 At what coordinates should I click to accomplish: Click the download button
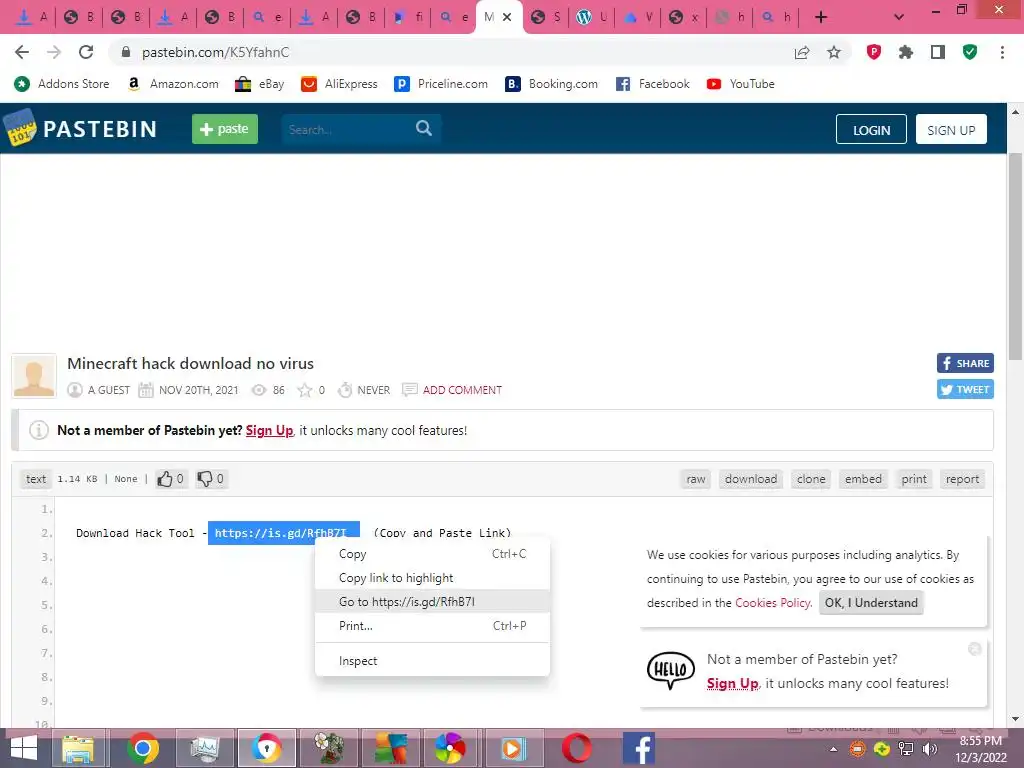tap(751, 479)
